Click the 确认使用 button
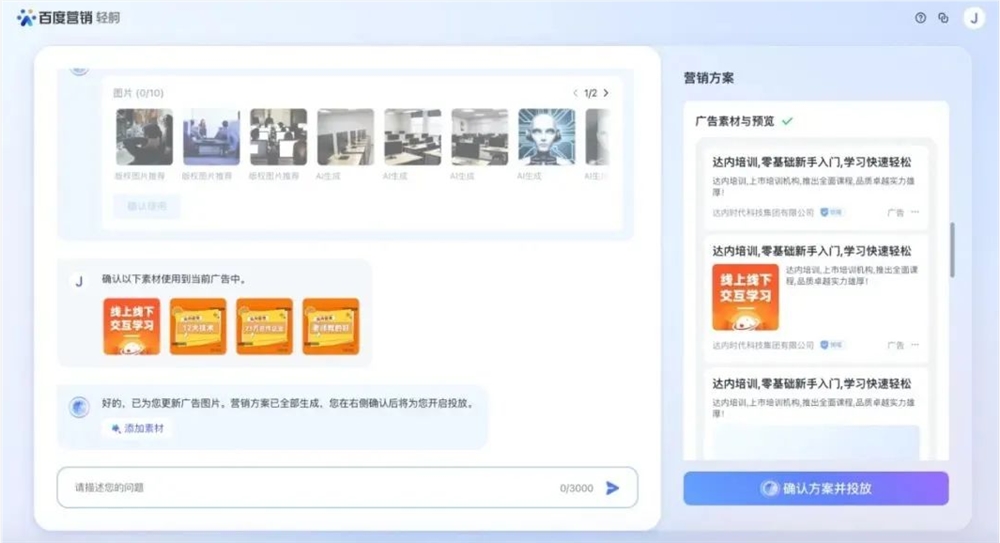Image resolution: width=1000 pixels, height=543 pixels. (x=147, y=206)
